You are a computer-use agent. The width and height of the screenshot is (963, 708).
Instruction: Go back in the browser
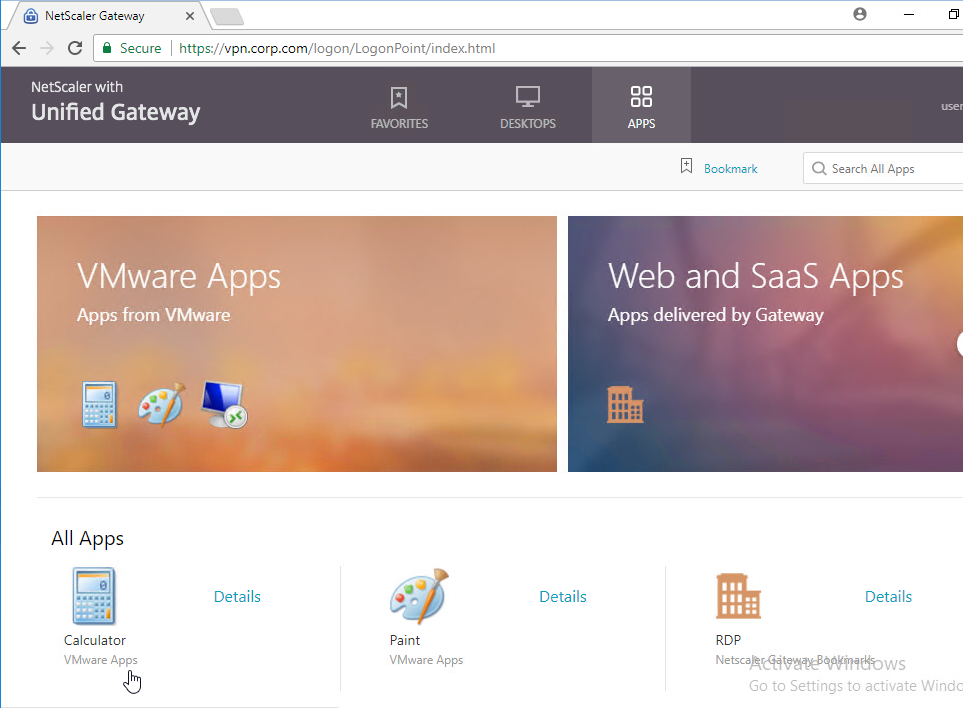tap(19, 48)
